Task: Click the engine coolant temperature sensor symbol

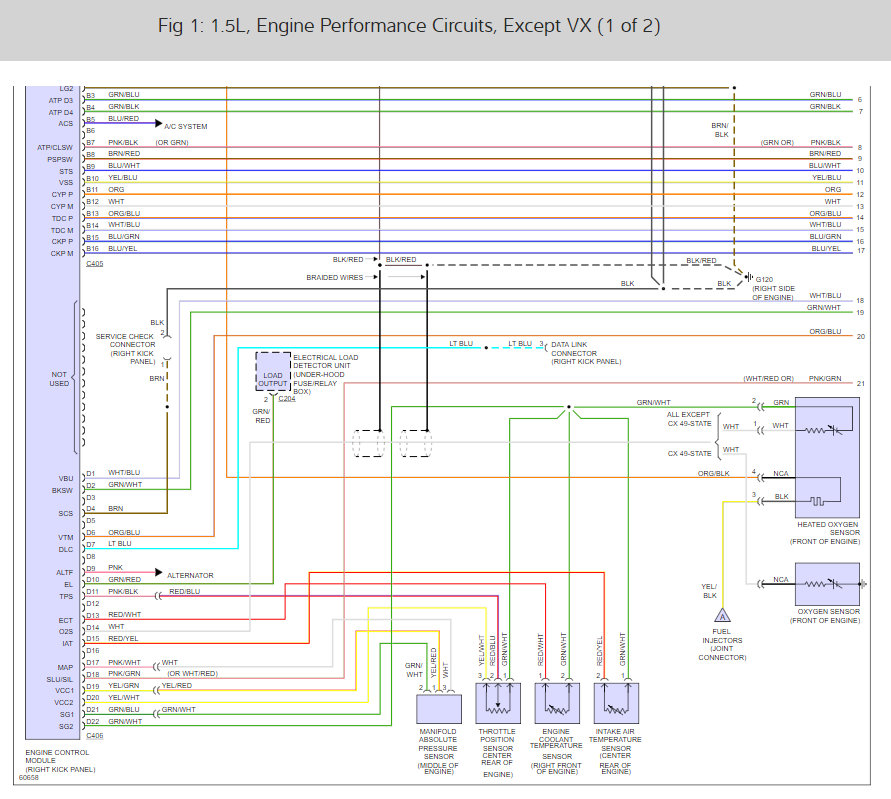Action: (557, 703)
